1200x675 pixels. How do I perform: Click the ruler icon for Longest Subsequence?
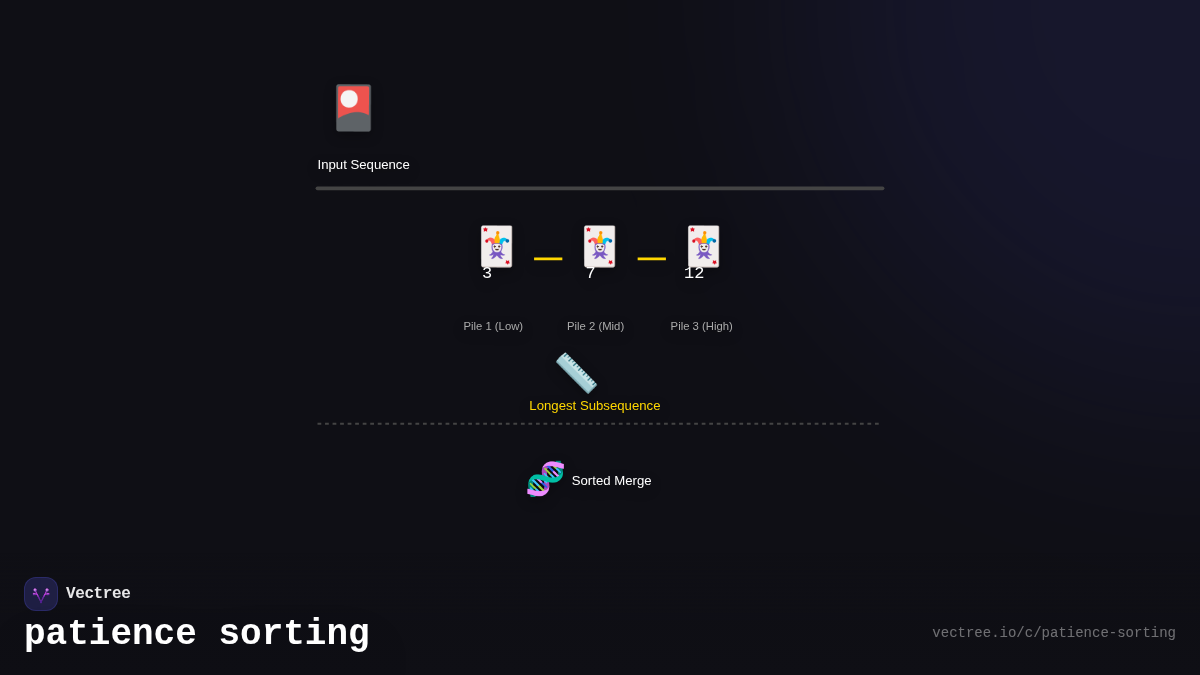pyautogui.click(x=576, y=371)
